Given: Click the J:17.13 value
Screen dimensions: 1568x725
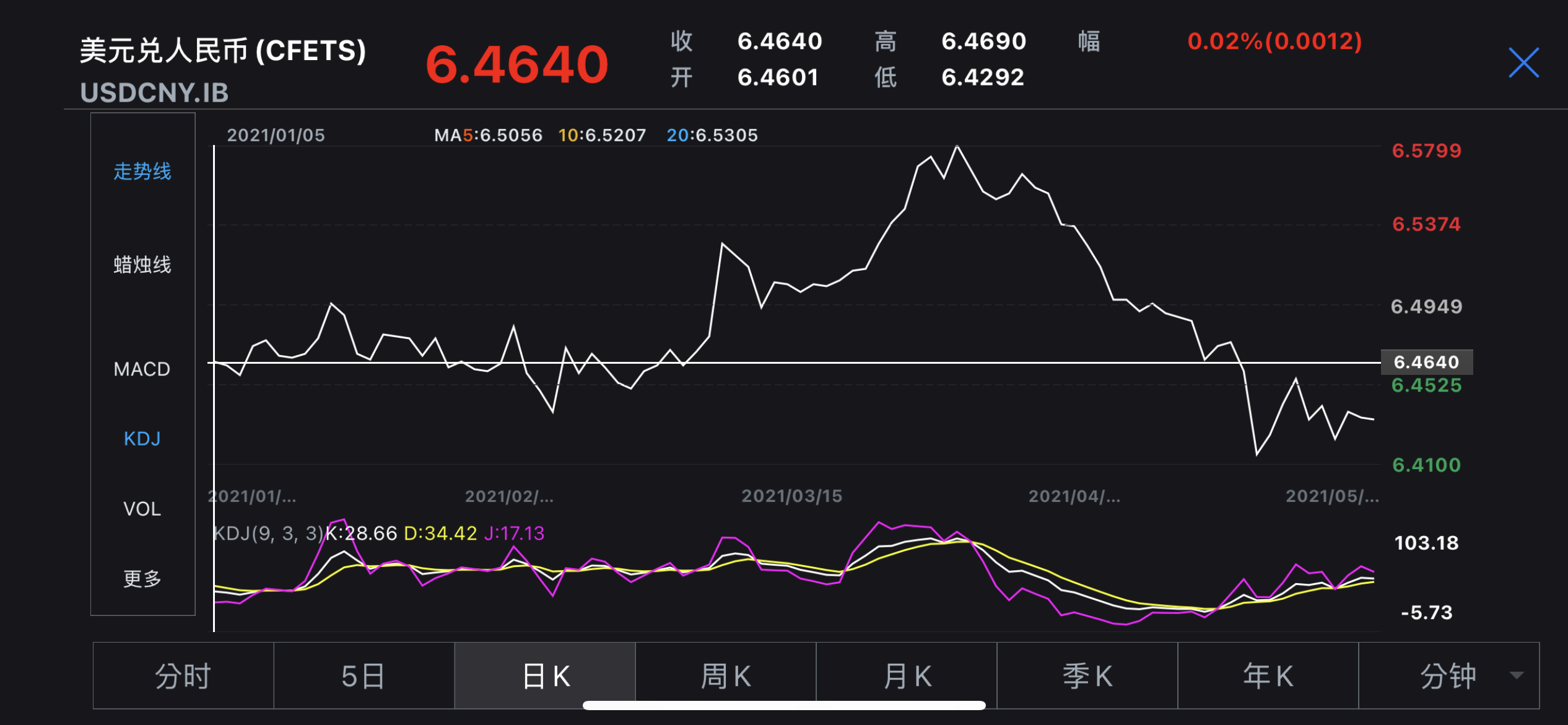Looking at the screenshot, I should coord(514,533).
